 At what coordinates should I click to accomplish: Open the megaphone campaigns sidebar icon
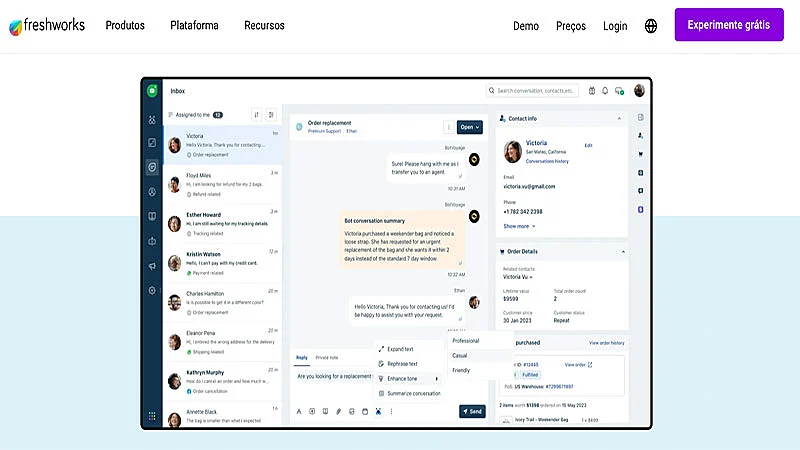tap(152, 266)
